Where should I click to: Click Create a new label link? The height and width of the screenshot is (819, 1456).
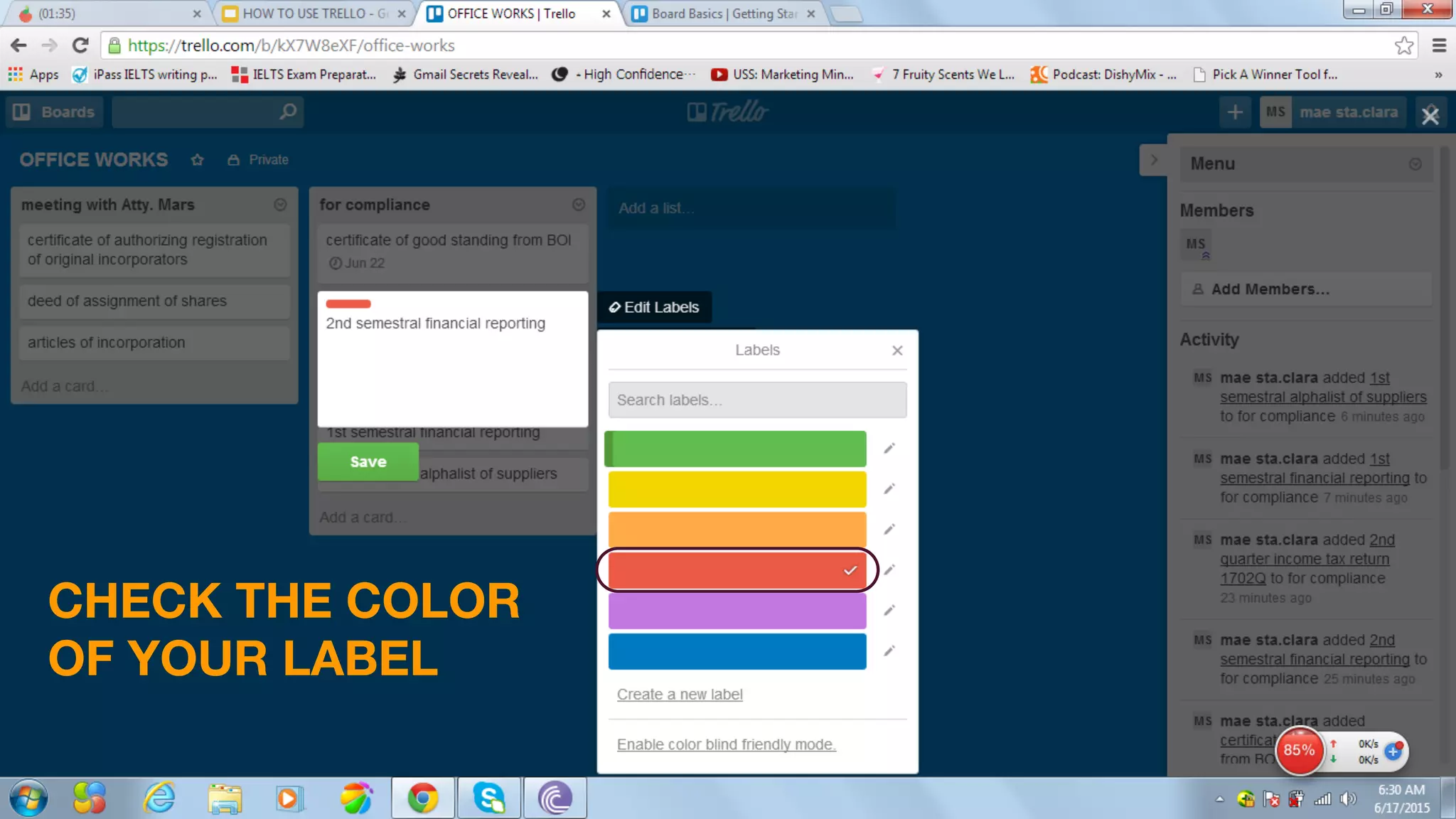(x=680, y=695)
